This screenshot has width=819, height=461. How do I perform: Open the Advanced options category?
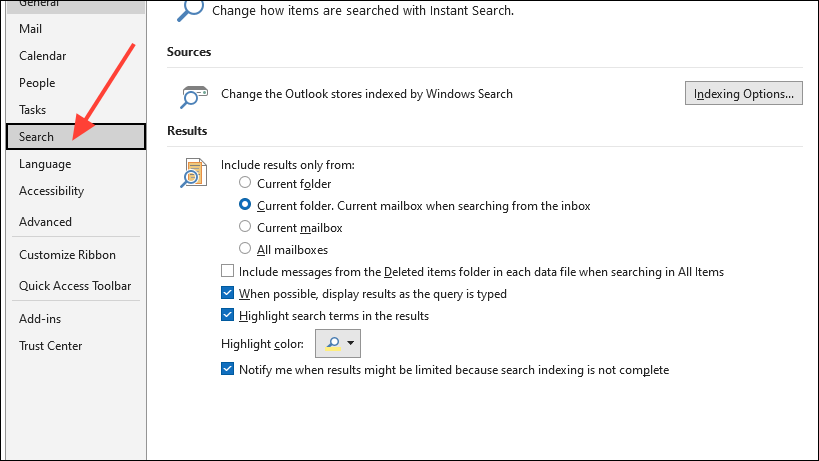pyautogui.click(x=45, y=222)
